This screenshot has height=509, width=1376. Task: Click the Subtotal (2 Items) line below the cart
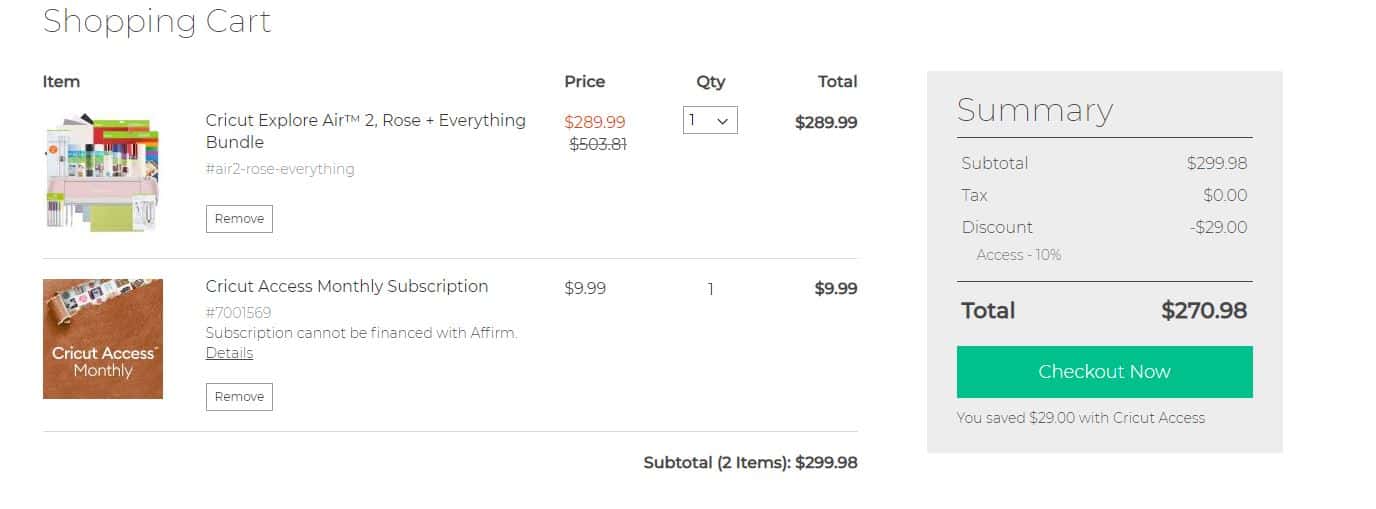pyautogui.click(x=750, y=463)
